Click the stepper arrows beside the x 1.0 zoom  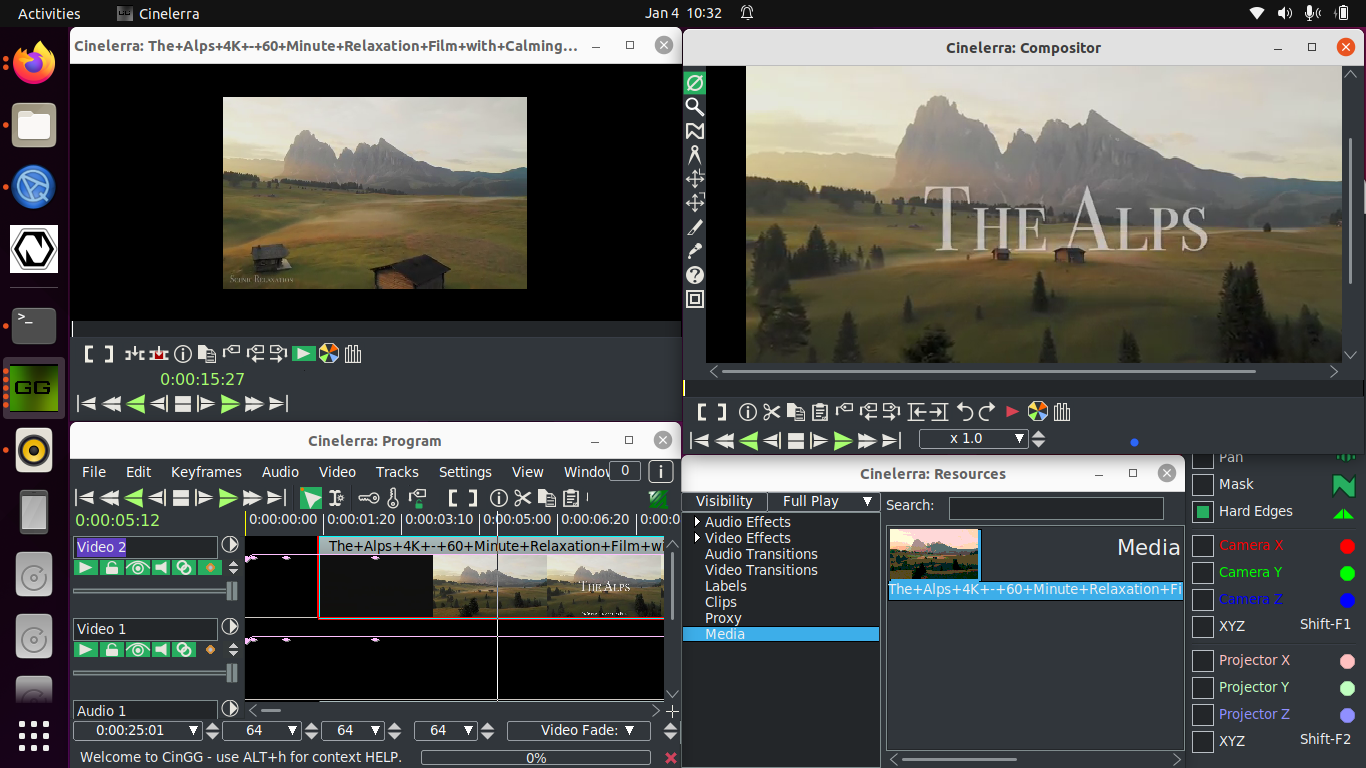tap(1039, 439)
